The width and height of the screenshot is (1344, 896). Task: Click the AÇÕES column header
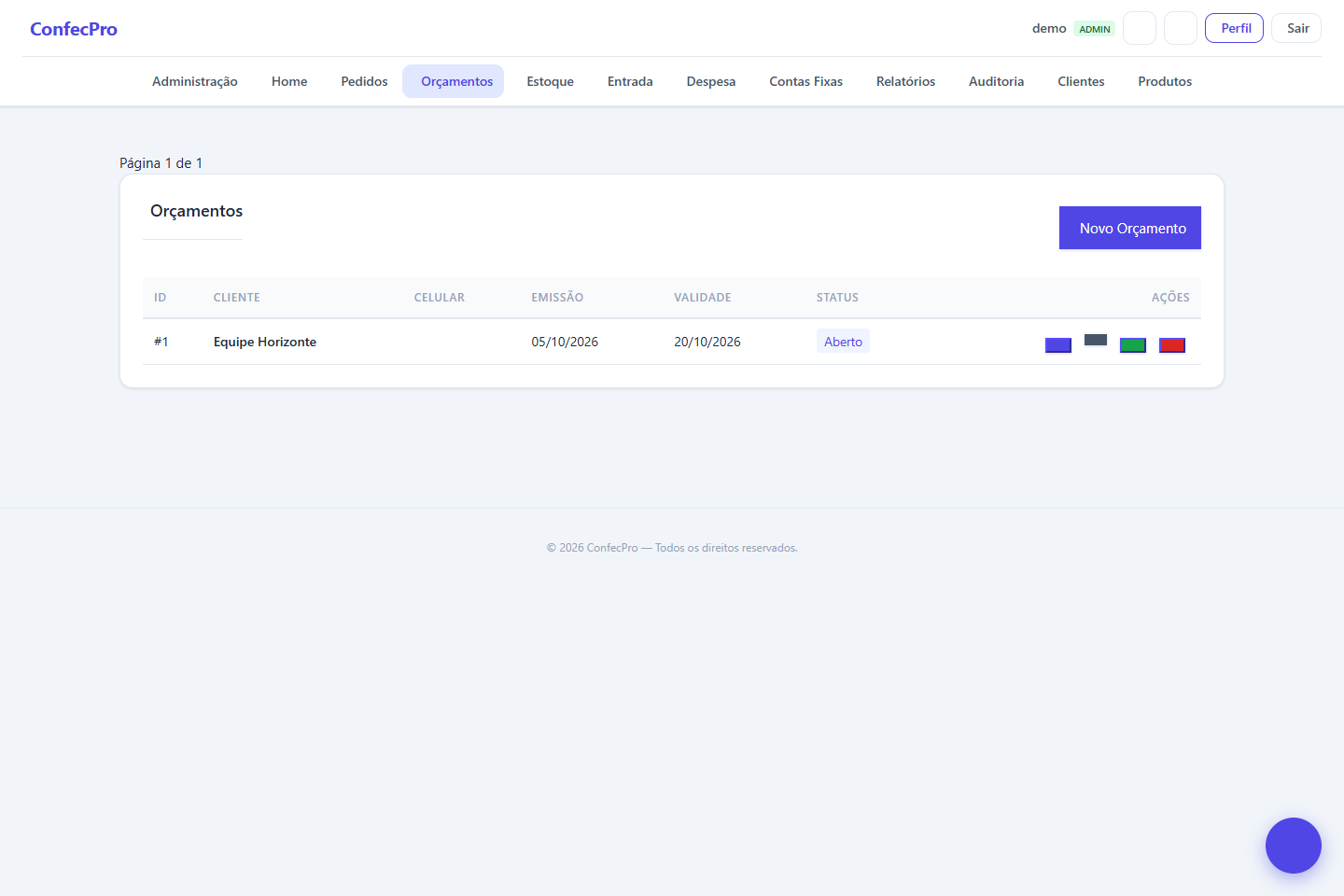[x=1170, y=298]
